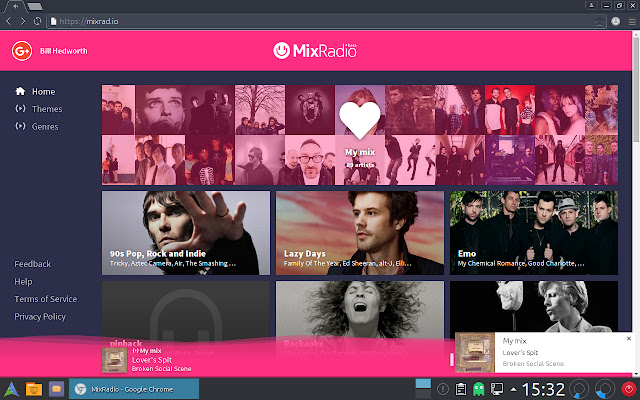Play the Emo mix card
This screenshot has width=640, height=400.
534,233
